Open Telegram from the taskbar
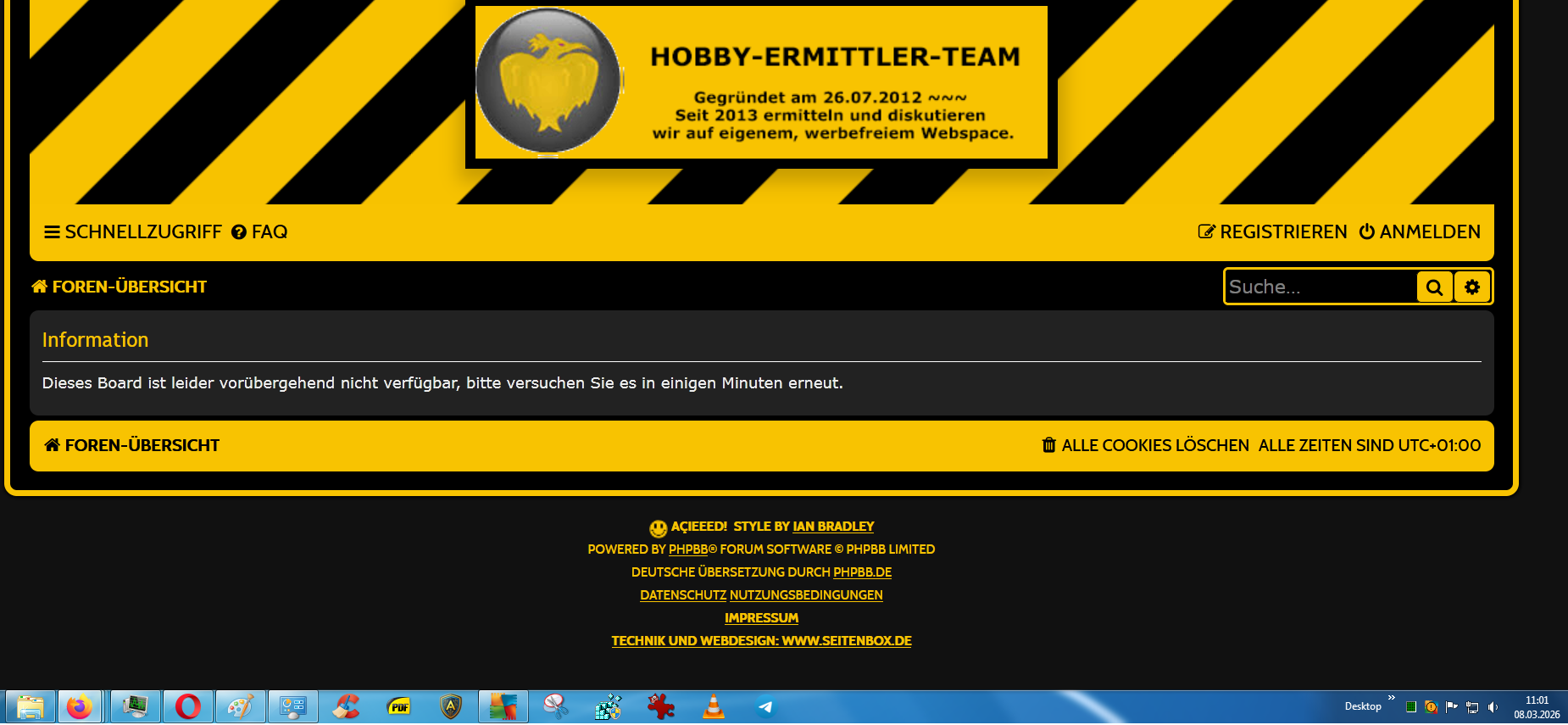Image resolution: width=1568 pixels, height=725 pixels. coord(766,707)
